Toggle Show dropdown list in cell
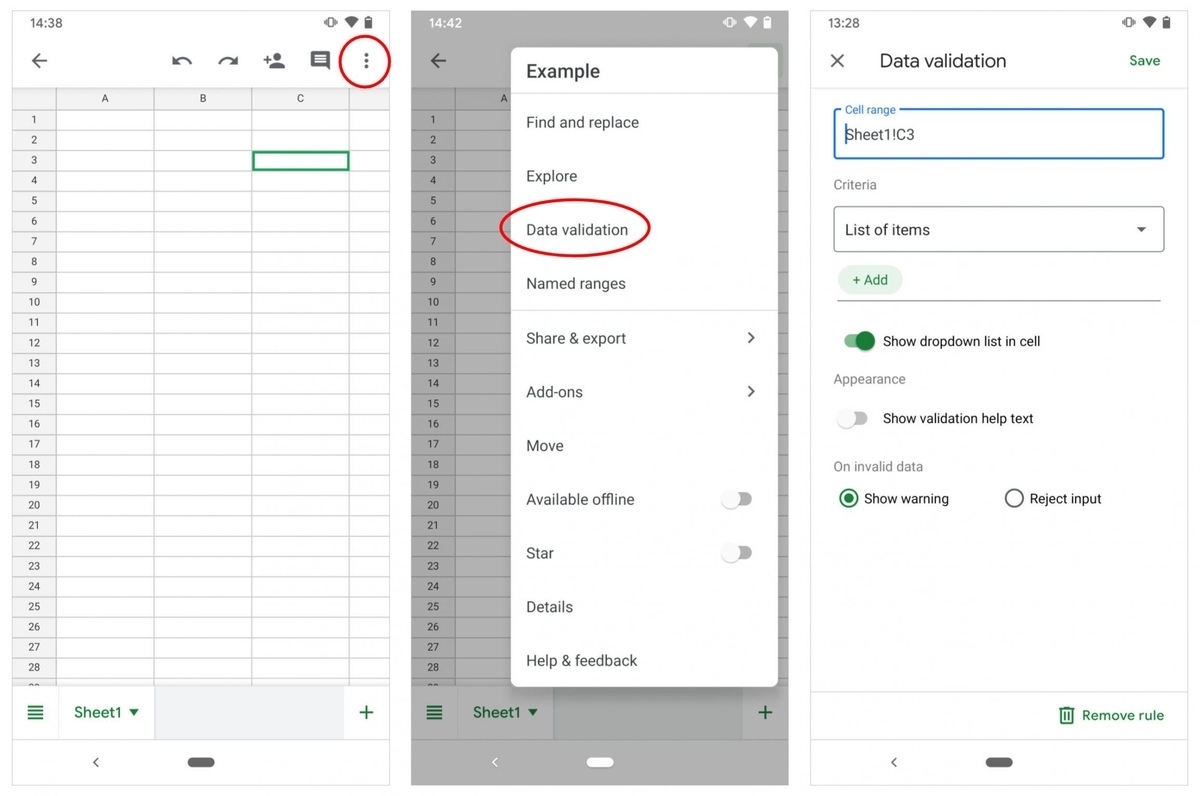The width and height of the screenshot is (1200, 796). (857, 341)
